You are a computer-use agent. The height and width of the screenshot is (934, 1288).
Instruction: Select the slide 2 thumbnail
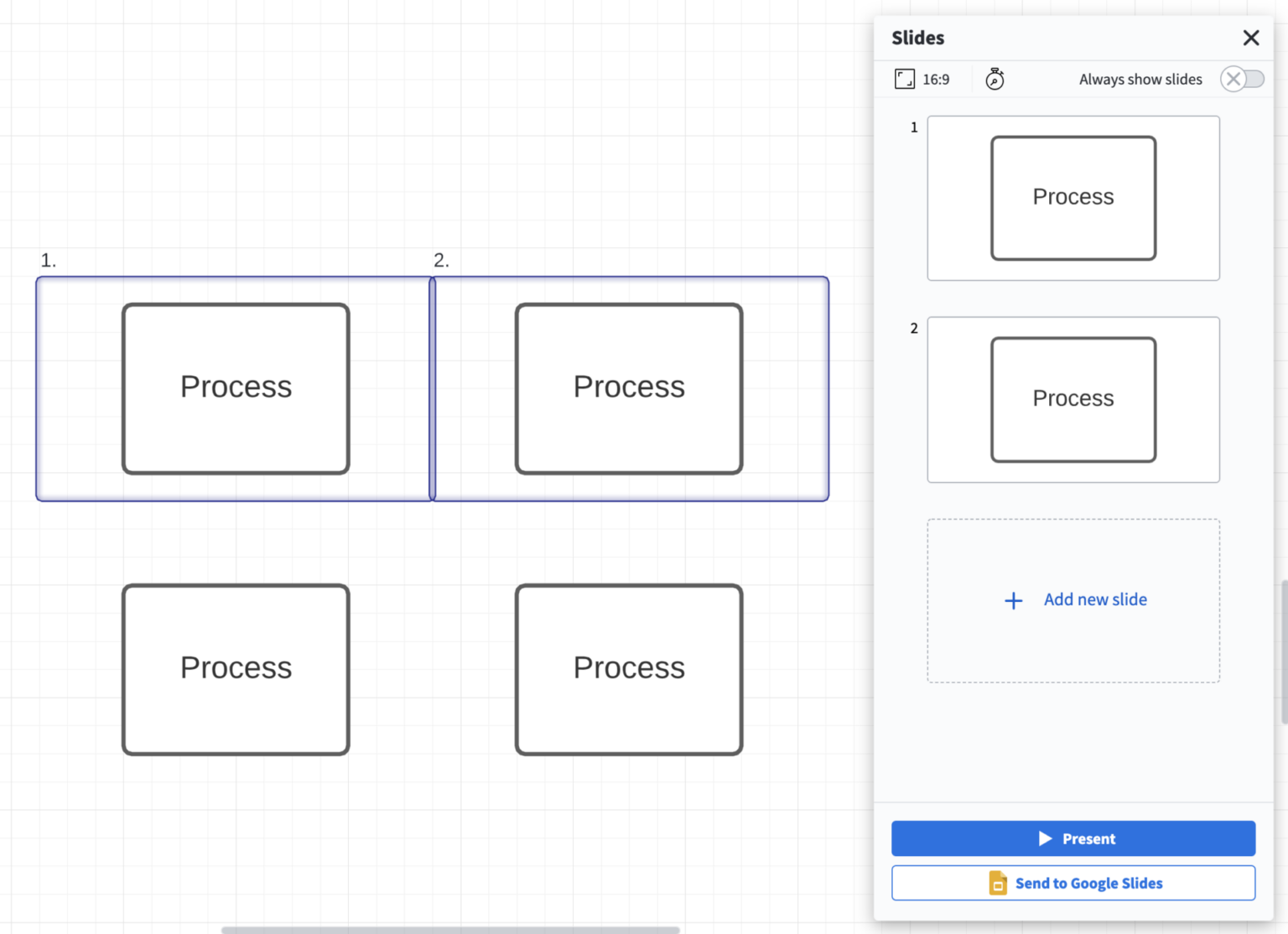tap(1073, 400)
